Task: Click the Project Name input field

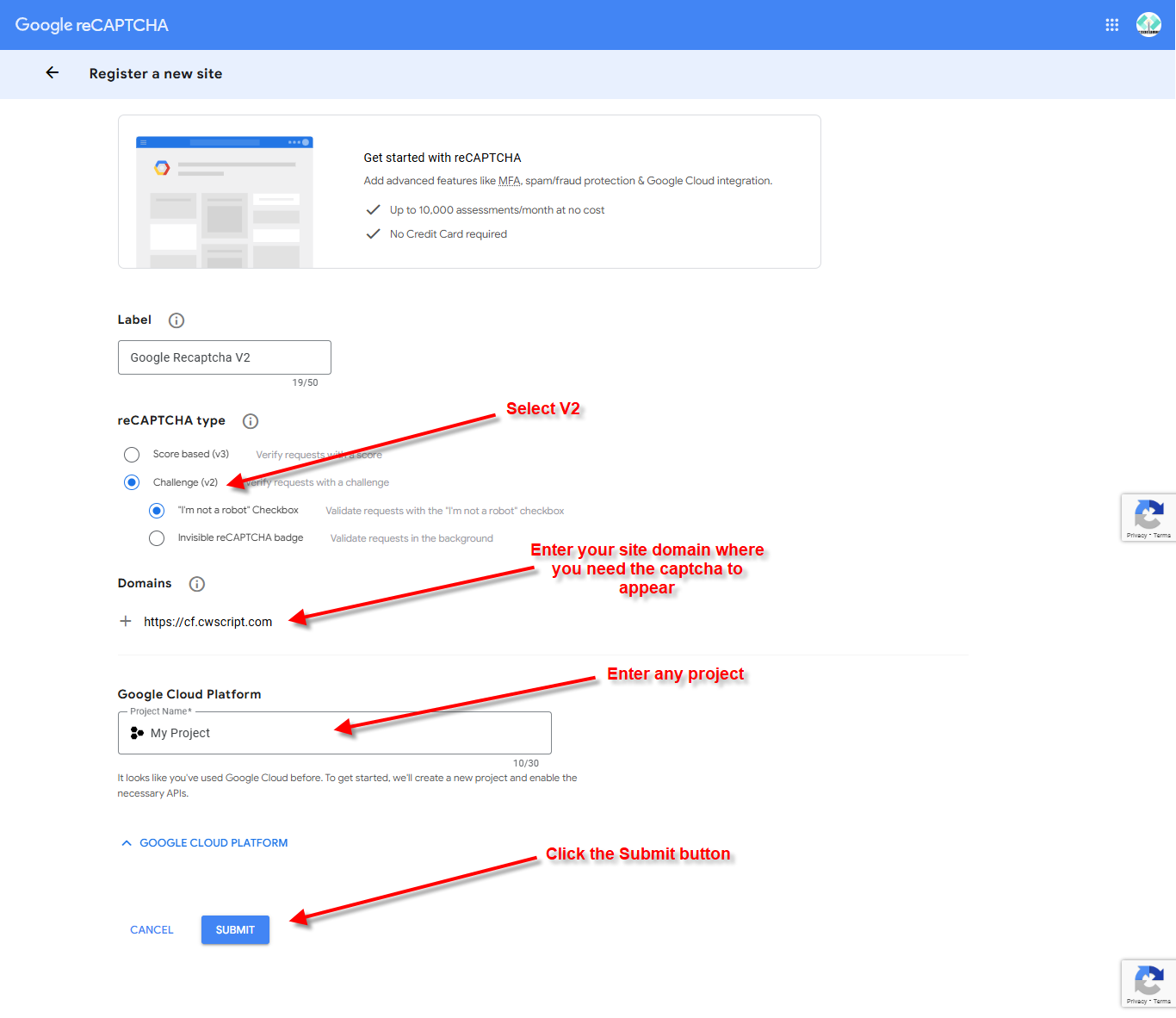Action: [x=335, y=733]
